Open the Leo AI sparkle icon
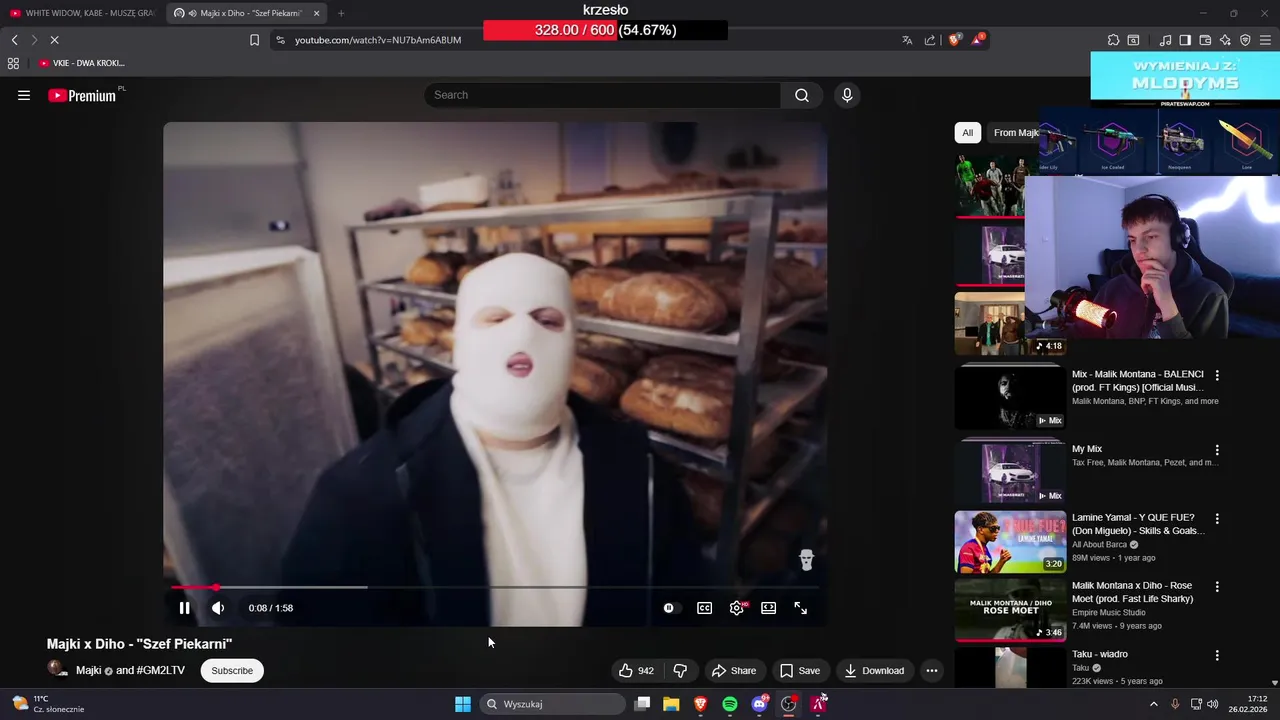The width and height of the screenshot is (1280, 720). point(1225,40)
